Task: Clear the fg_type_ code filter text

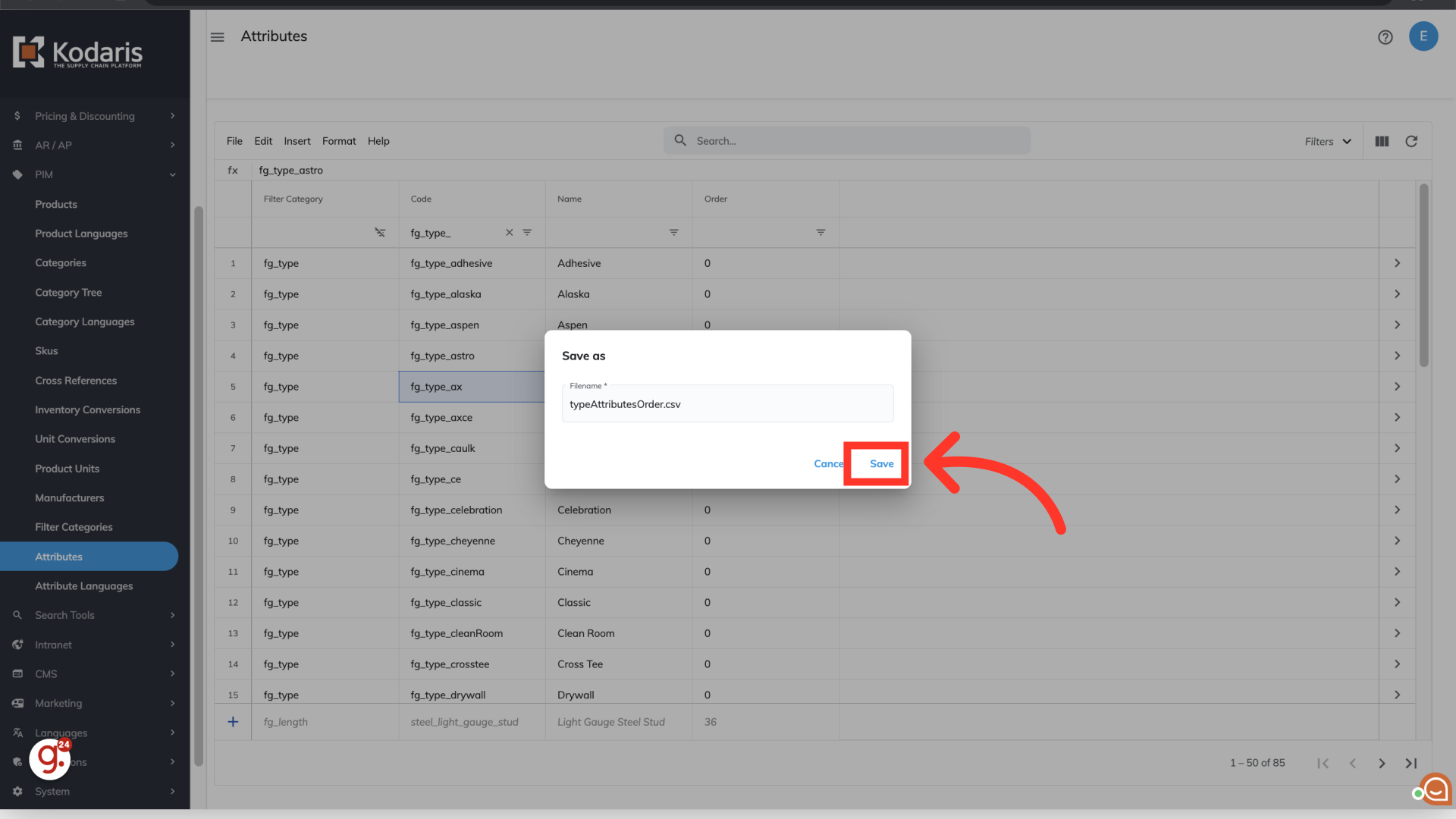Action: tap(509, 233)
